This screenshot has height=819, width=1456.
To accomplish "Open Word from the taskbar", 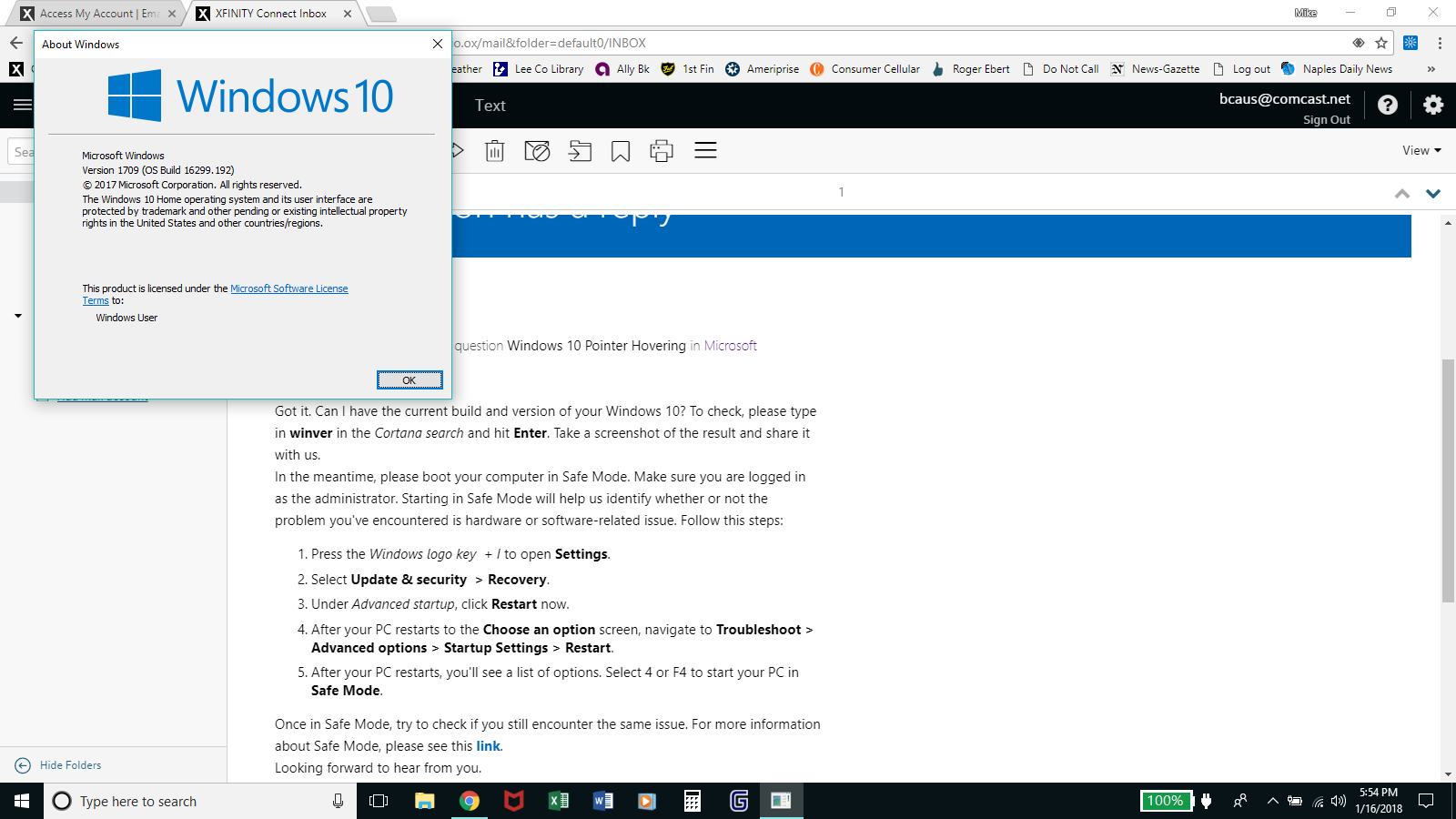I will [602, 801].
